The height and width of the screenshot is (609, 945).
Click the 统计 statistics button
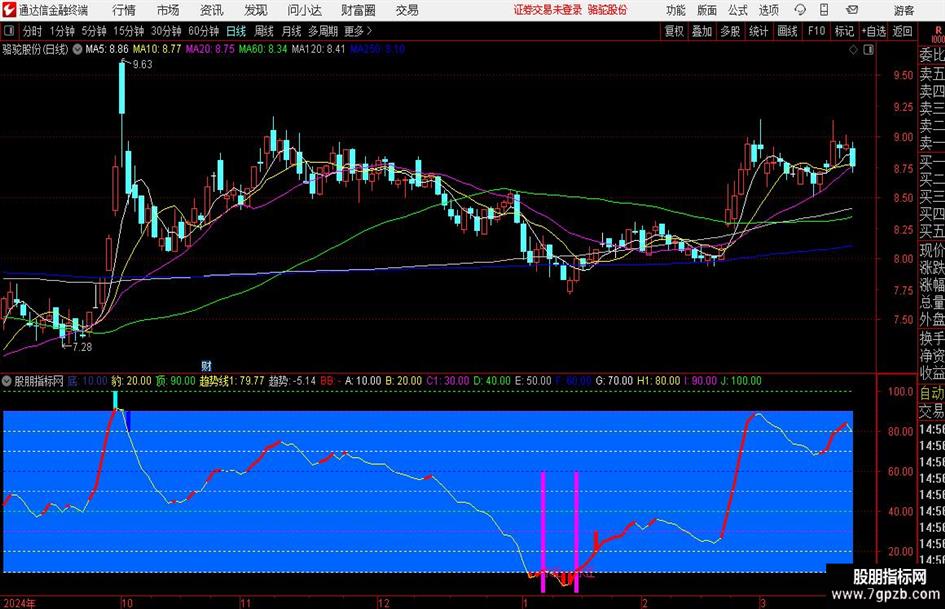[x=758, y=31]
